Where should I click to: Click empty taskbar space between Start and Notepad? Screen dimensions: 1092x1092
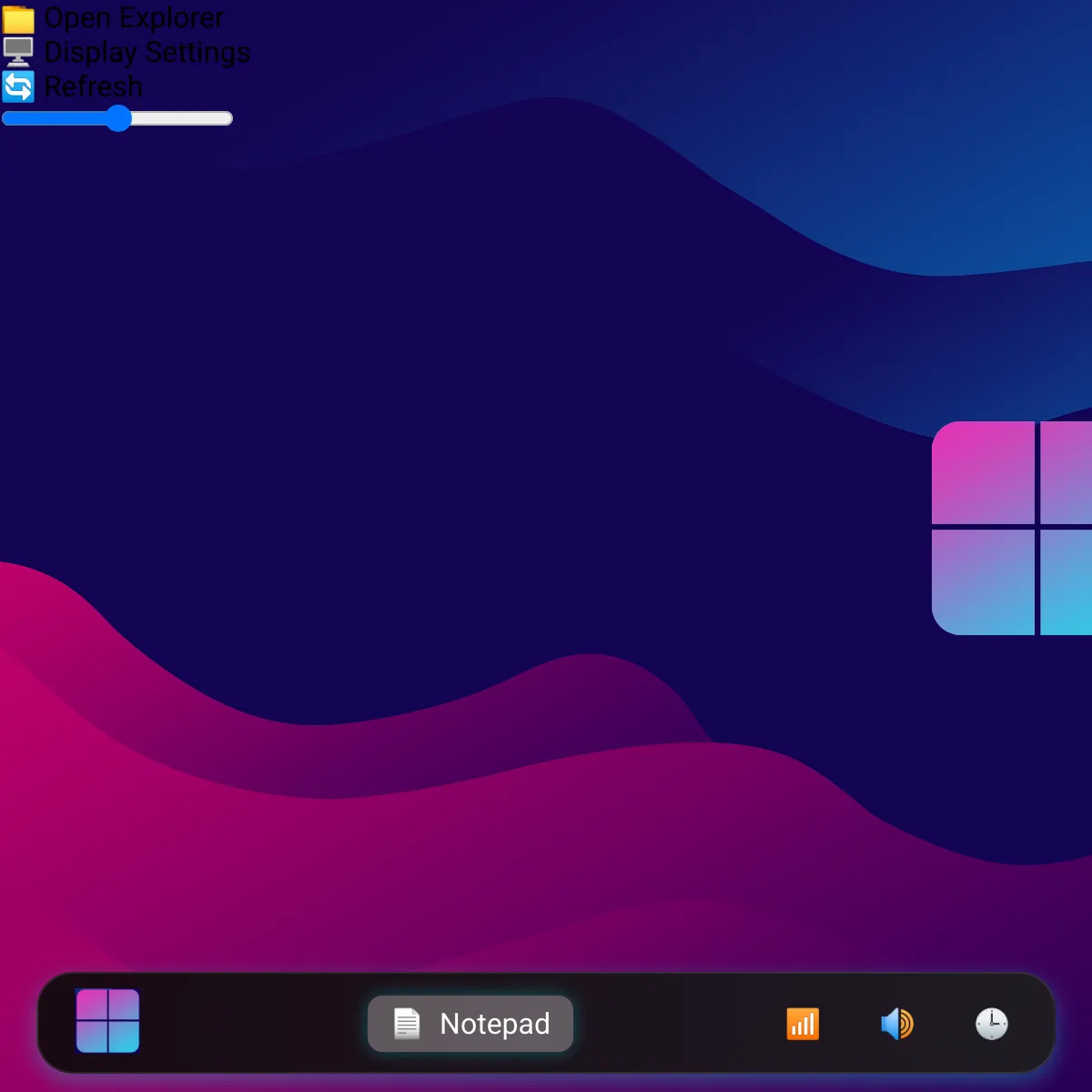click(x=253, y=1024)
